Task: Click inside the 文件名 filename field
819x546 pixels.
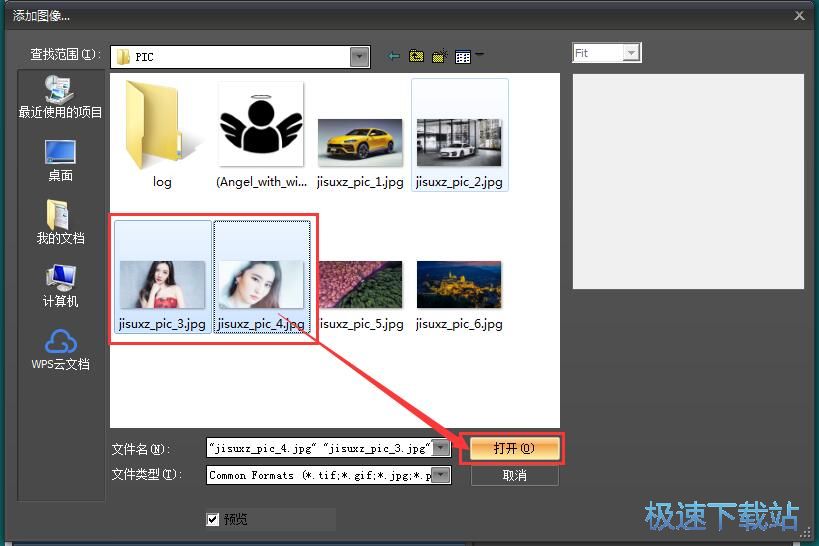Action: 320,448
